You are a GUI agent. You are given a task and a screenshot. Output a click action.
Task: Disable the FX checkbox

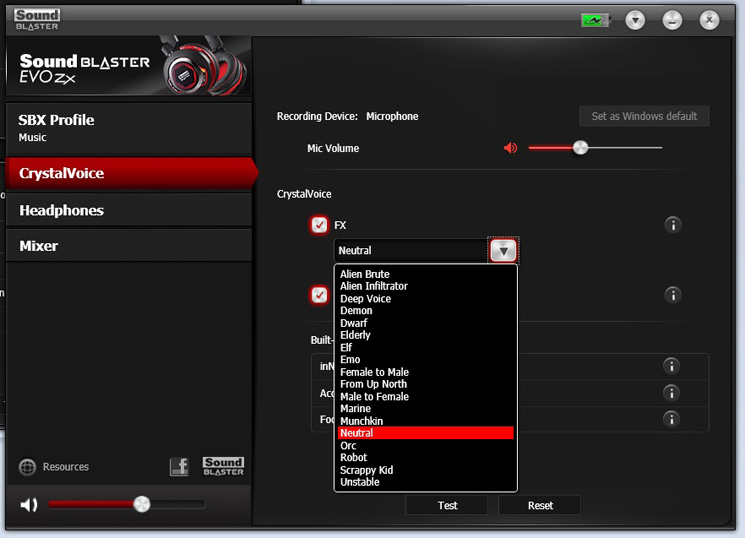coord(319,225)
